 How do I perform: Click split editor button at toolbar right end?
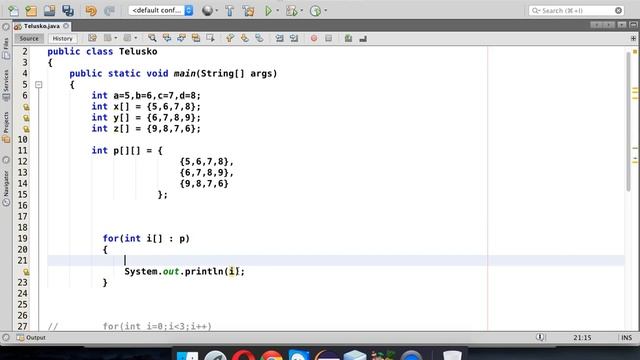point(633,38)
